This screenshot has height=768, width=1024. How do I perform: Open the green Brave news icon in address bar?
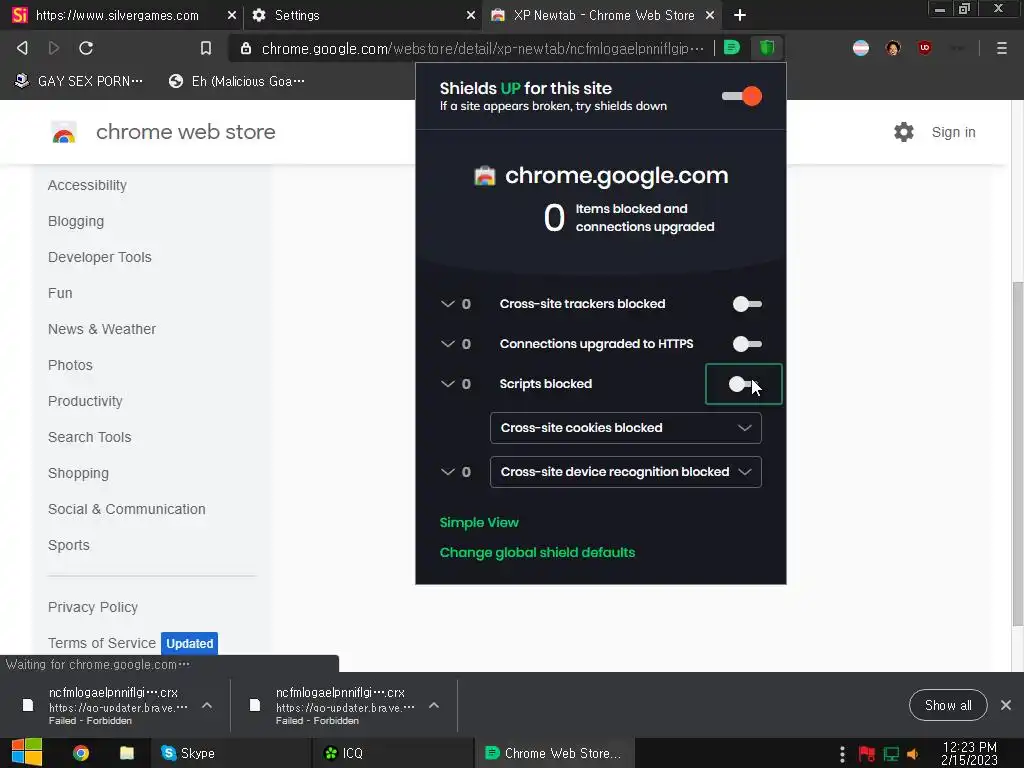pyautogui.click(x=732, y=48)
